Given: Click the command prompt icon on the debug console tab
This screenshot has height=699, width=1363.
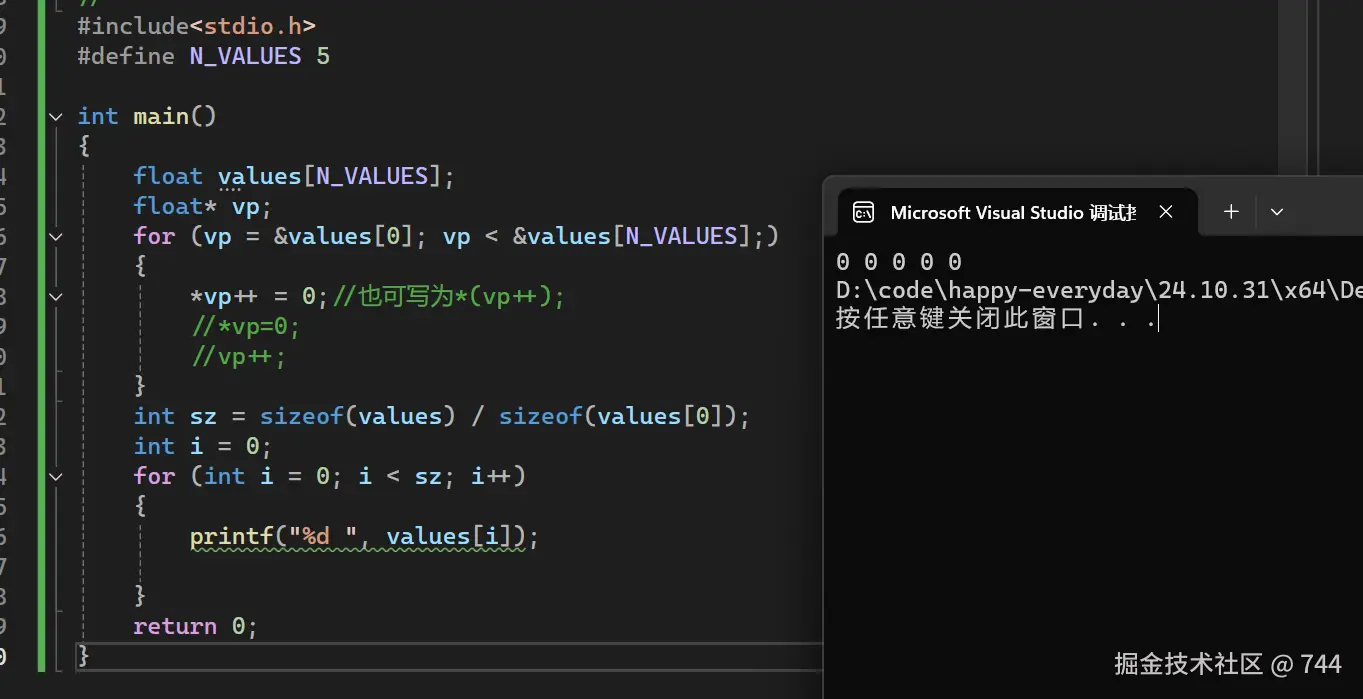Looking at the screenshot, I should tap(862, 211).
